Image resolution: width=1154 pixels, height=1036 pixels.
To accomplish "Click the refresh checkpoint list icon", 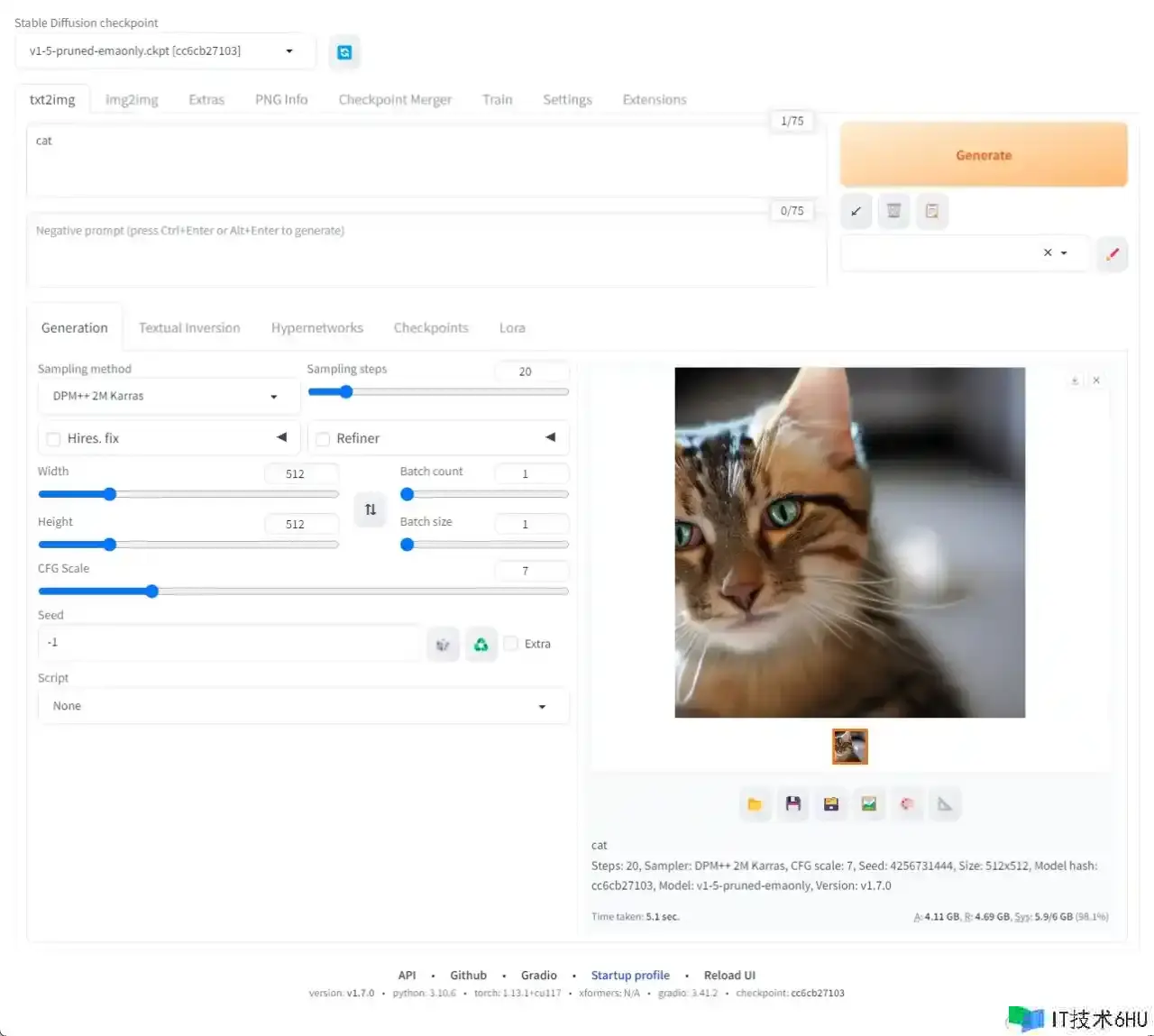I will 344,52.
